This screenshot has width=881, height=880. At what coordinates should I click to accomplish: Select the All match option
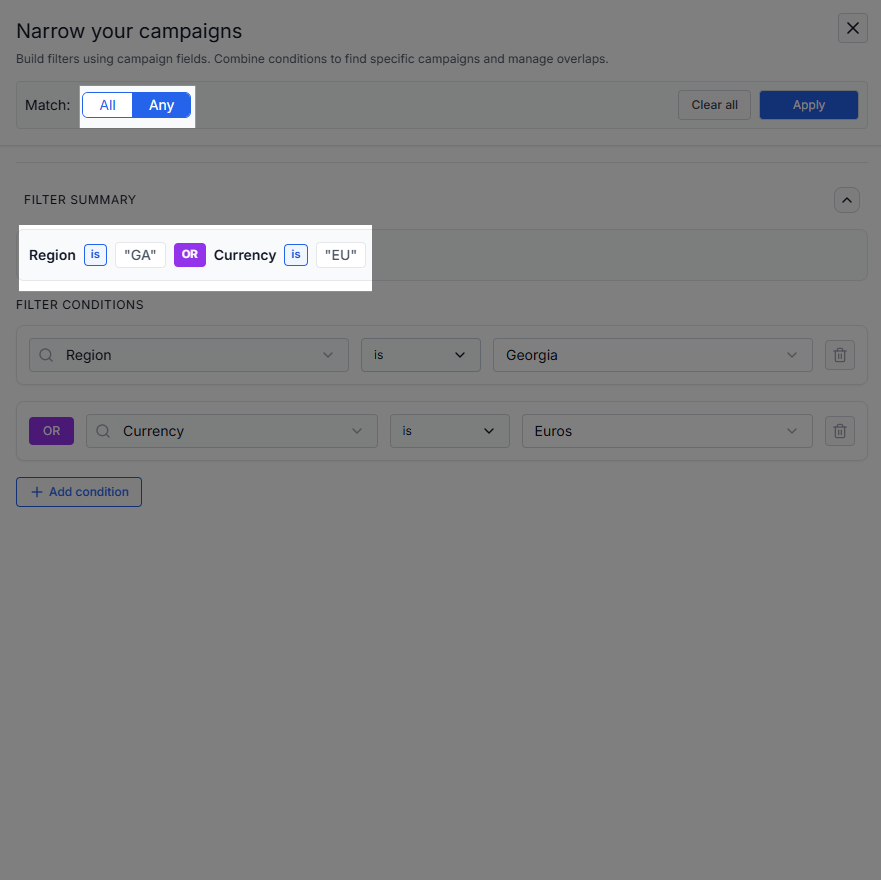click(107, 105)
